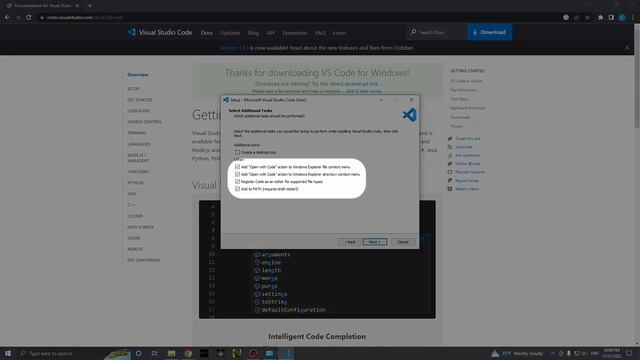
Task: Click the 'Watch videos' icon
Action: [x=450, y=189]
